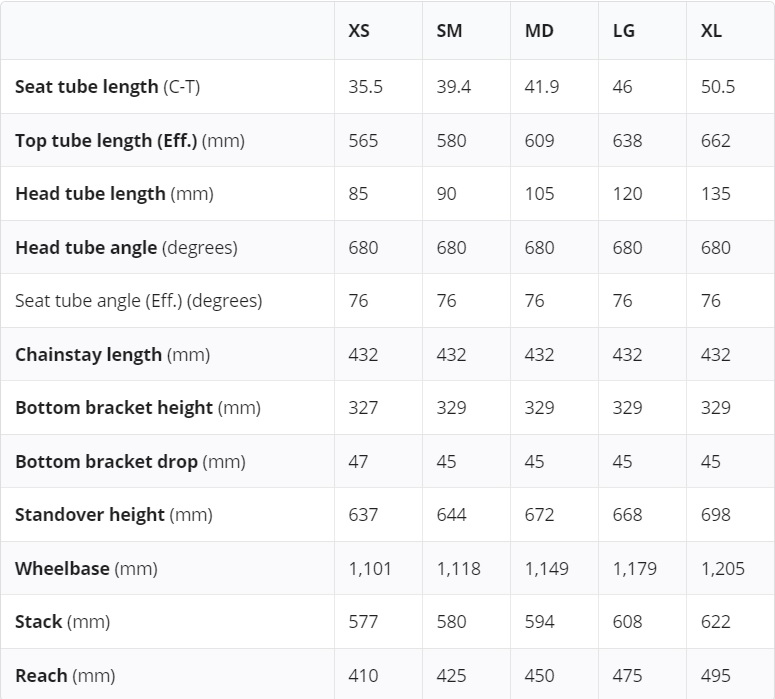Screen dimensions: 775x699
Task: Click the Standover height label
Action: click(113, 515)
